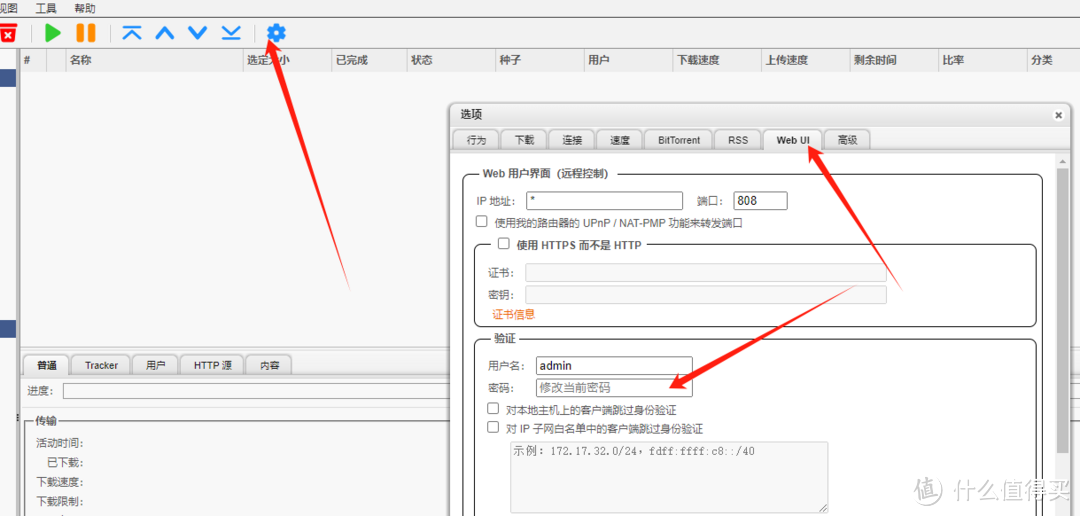
Task: Select the Tracker details tab
Action: (x=101, y=365)
